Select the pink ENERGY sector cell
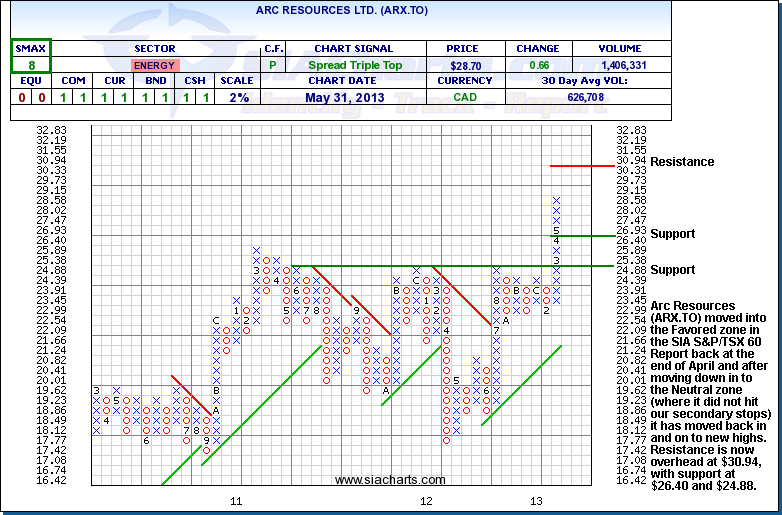 [154, 65]
